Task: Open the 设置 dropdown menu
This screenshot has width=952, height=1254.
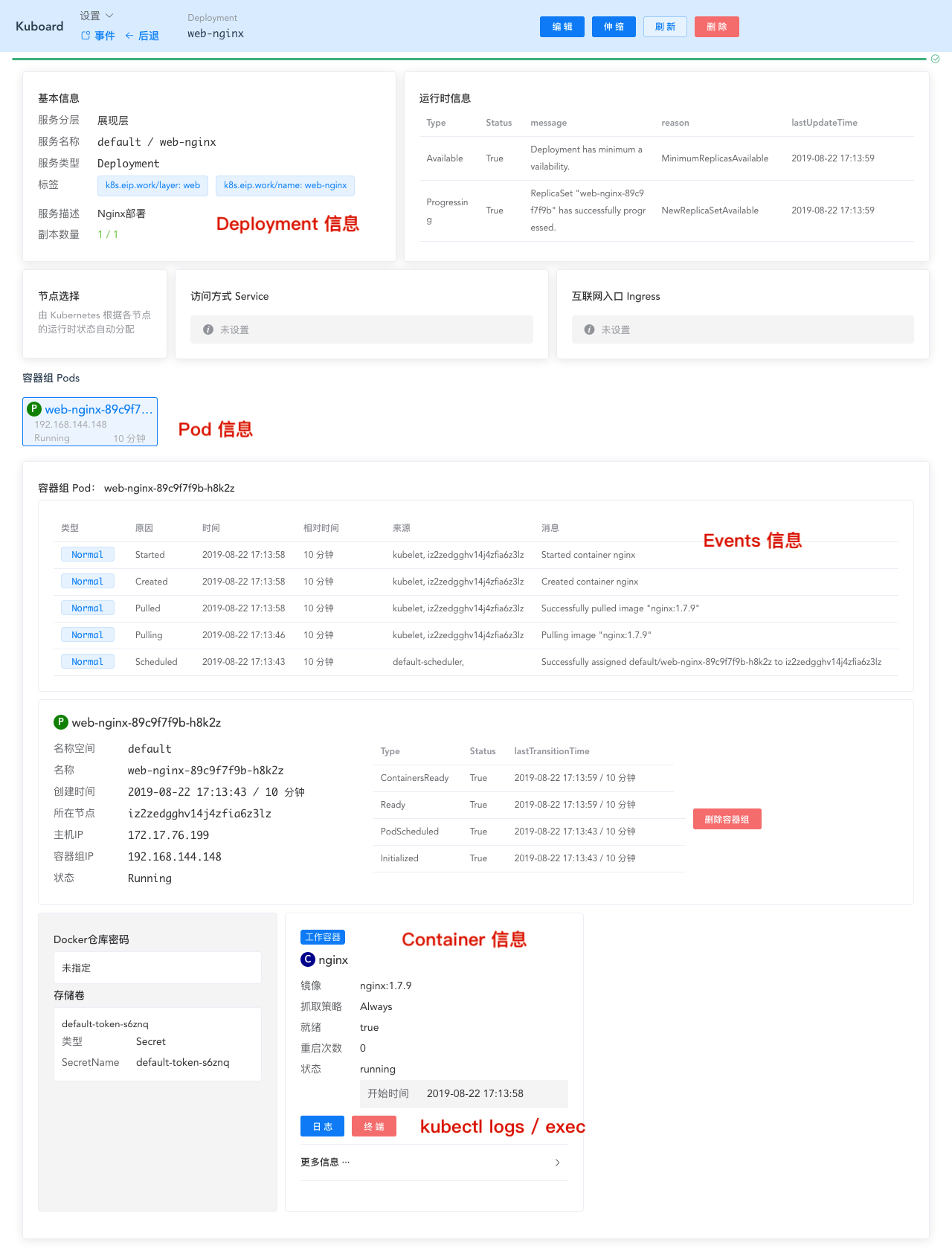Action: point(97,16)
